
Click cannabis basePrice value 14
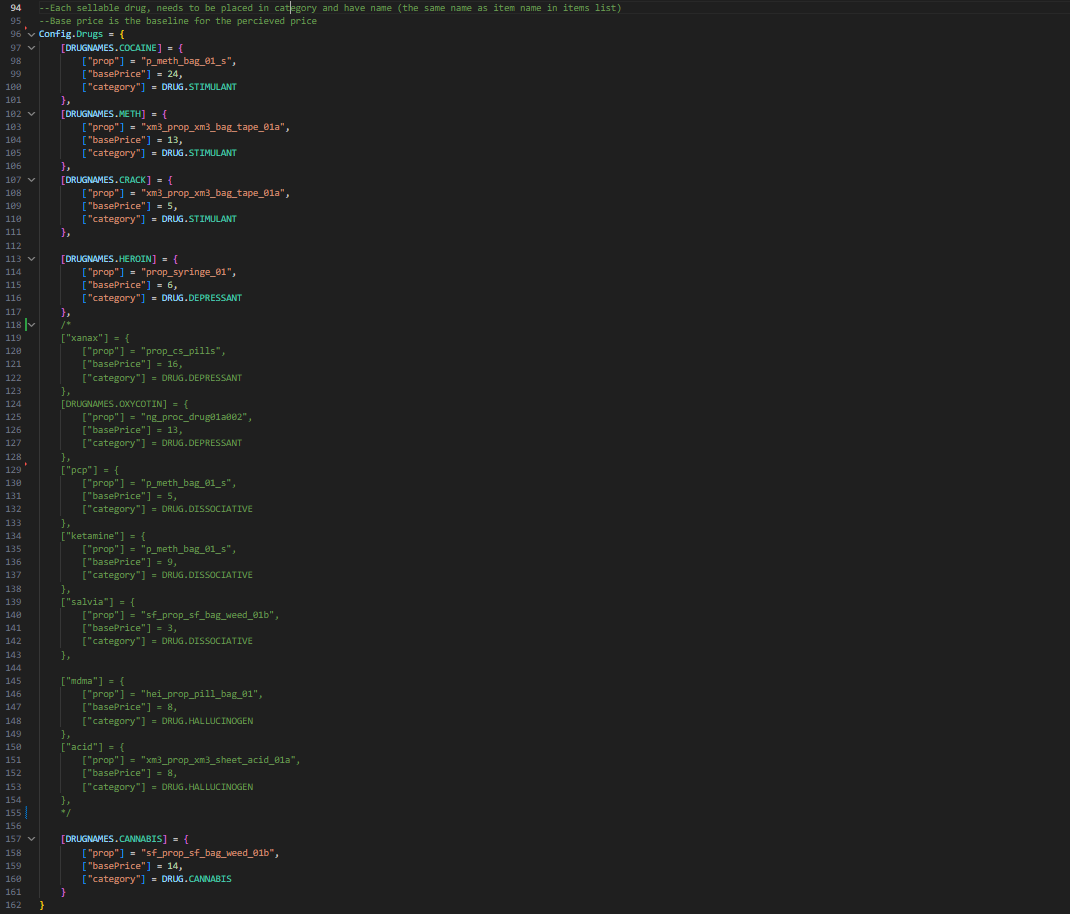(x=173, y=866)
